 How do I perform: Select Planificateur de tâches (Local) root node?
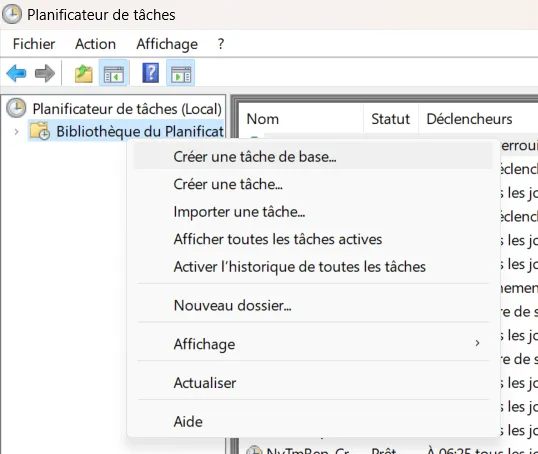point(127,109)
